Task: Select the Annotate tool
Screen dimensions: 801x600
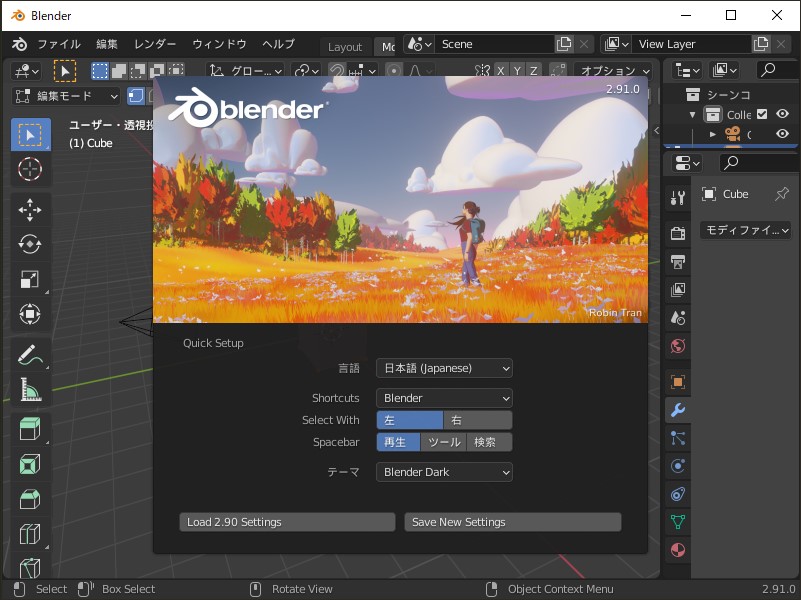Action: 30,353
